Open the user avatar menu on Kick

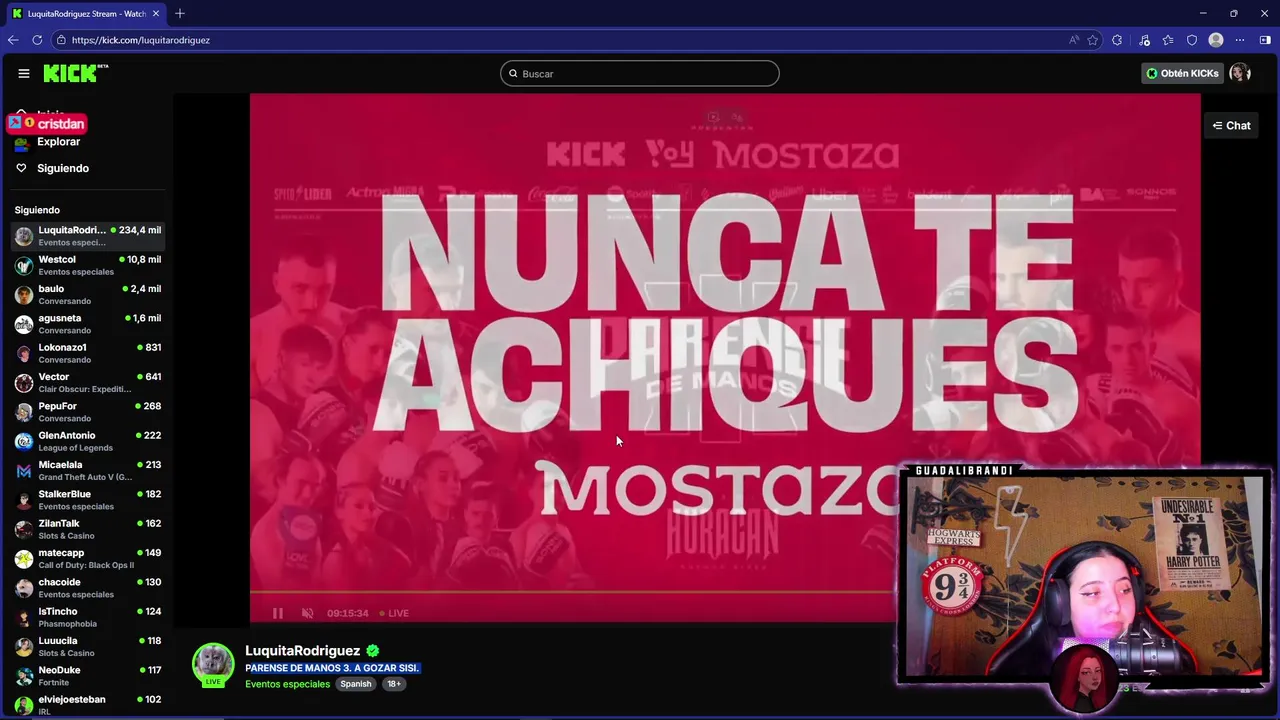[x=1240, y=73]
